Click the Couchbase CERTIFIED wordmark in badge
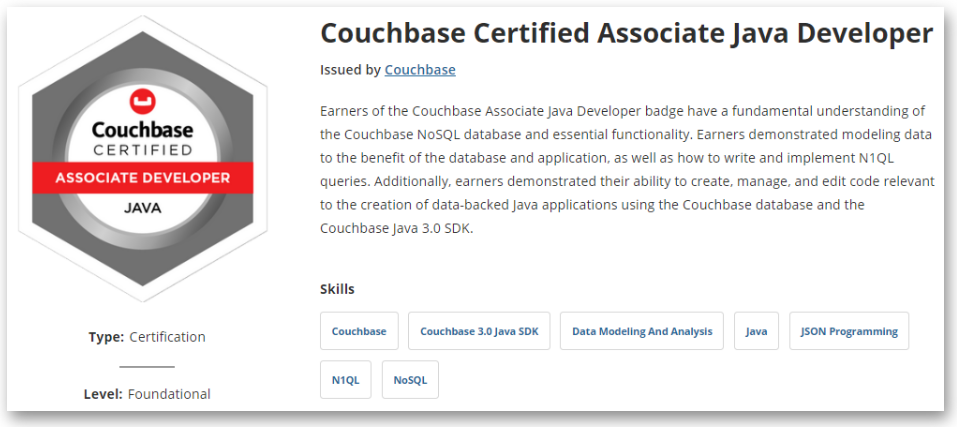 point(143,138)
